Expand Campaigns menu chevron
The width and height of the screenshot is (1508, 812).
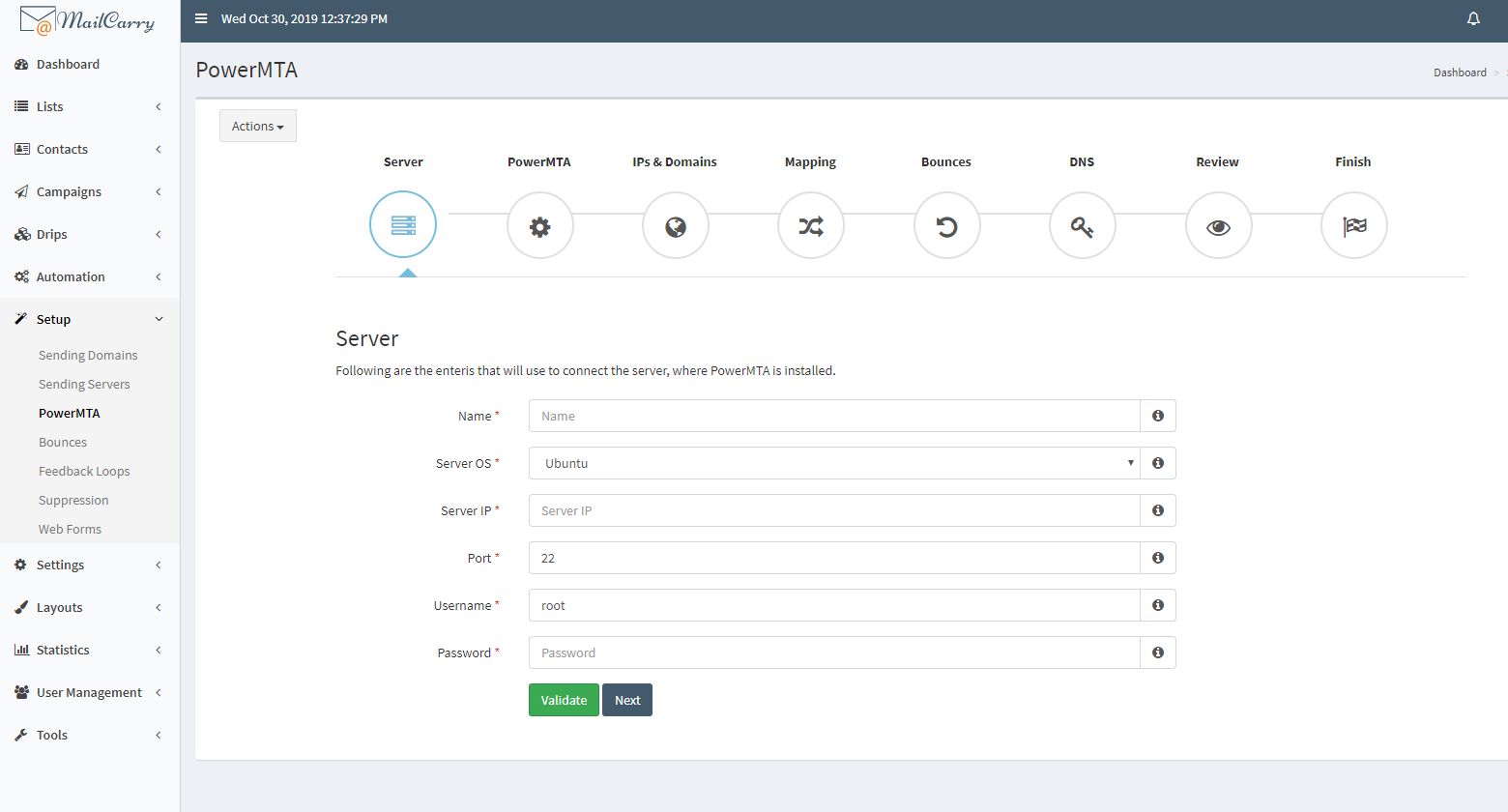point(159,191)
